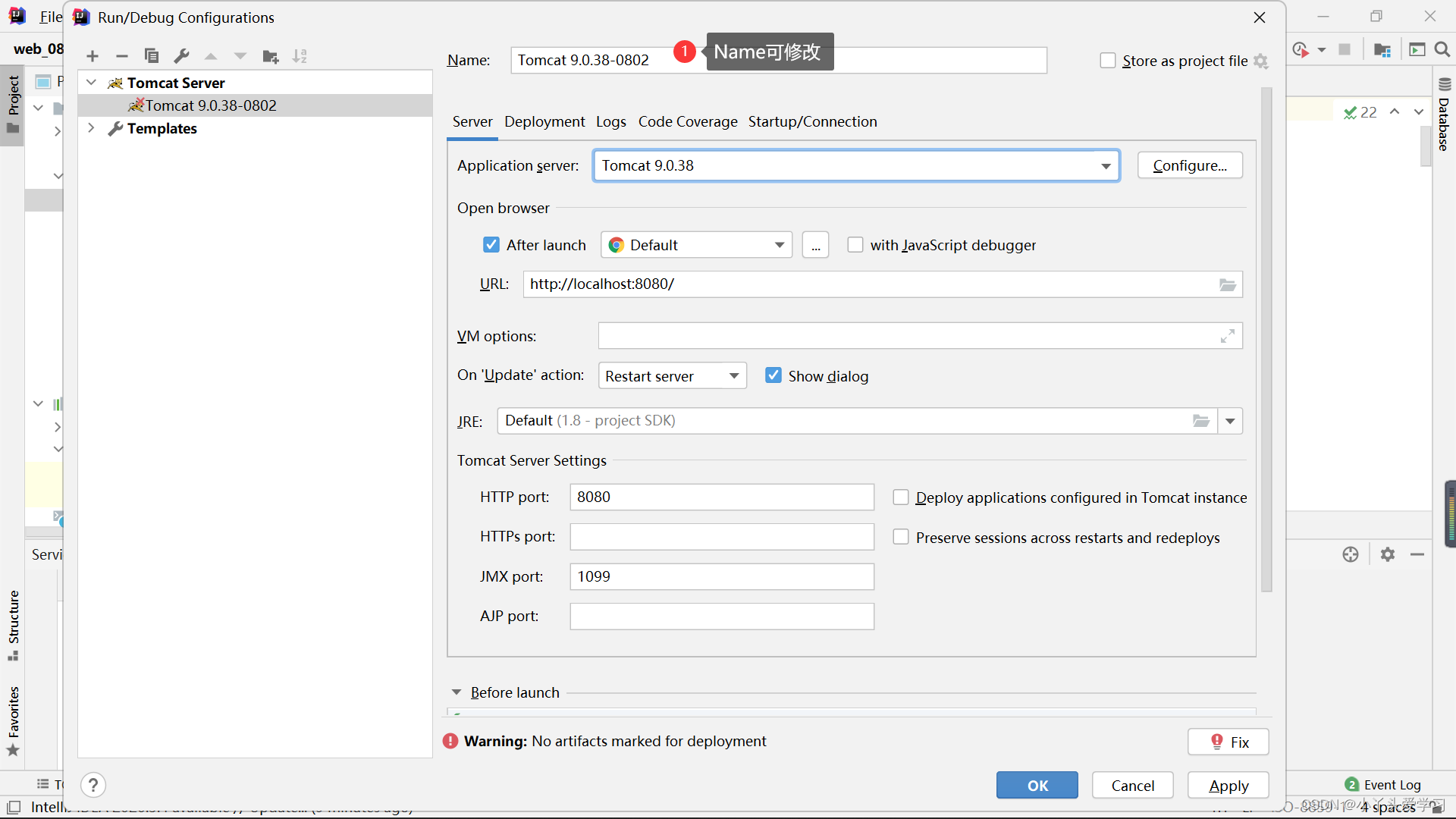
Task: Open the help question mark
Action: (x=93, y=785)
